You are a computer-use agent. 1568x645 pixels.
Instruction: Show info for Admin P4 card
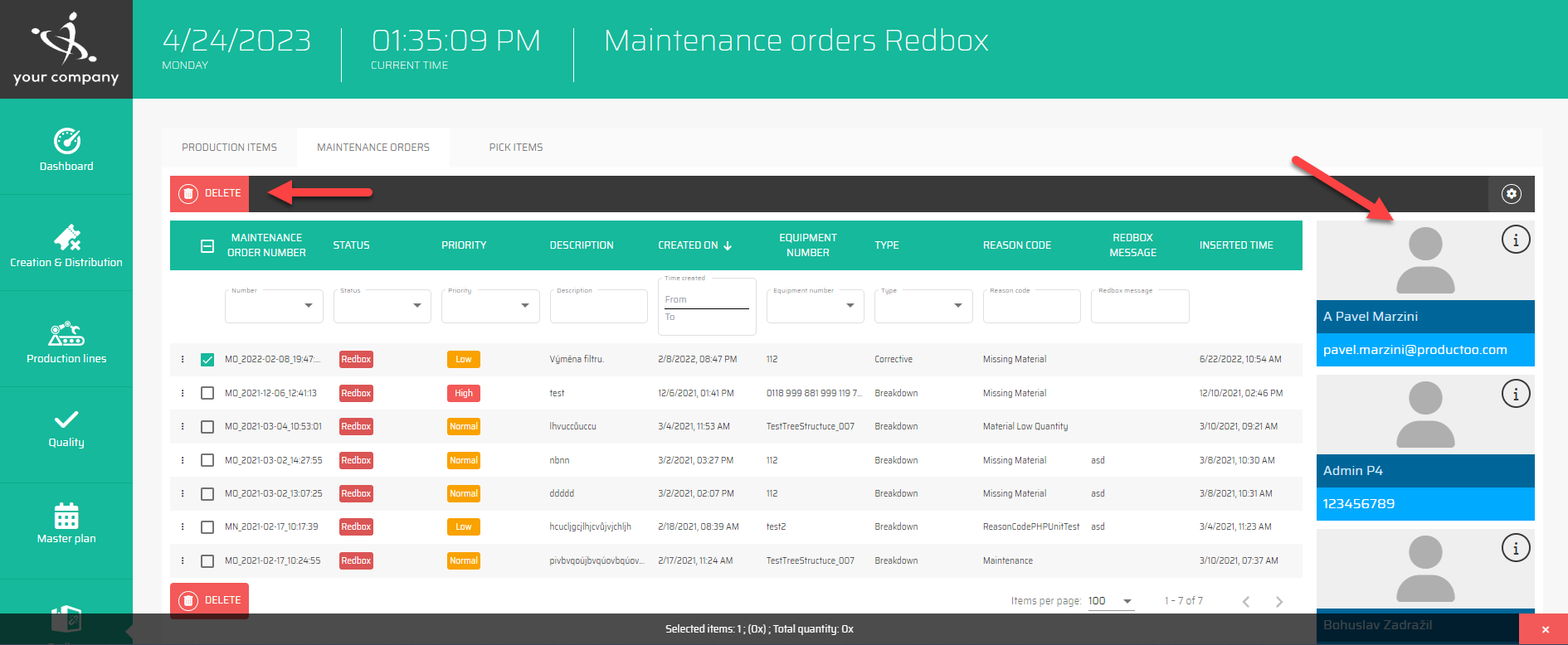(1516, 395)
